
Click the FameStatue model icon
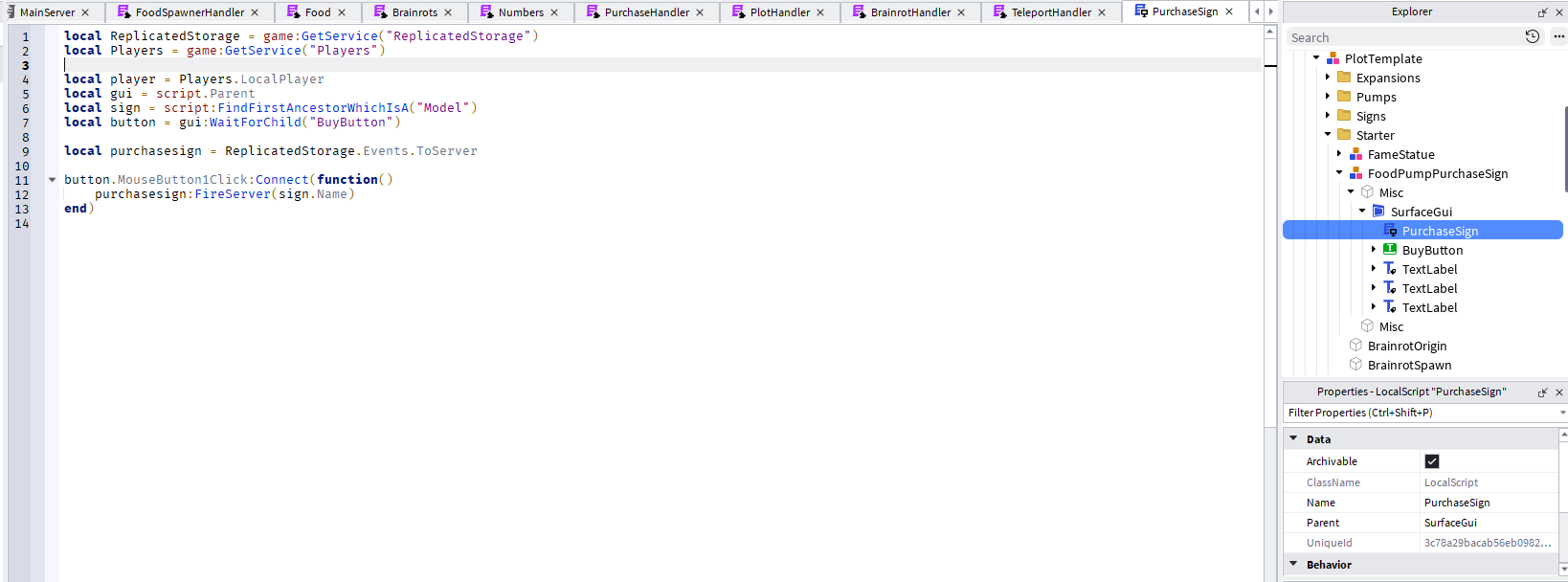point(1355,154)
